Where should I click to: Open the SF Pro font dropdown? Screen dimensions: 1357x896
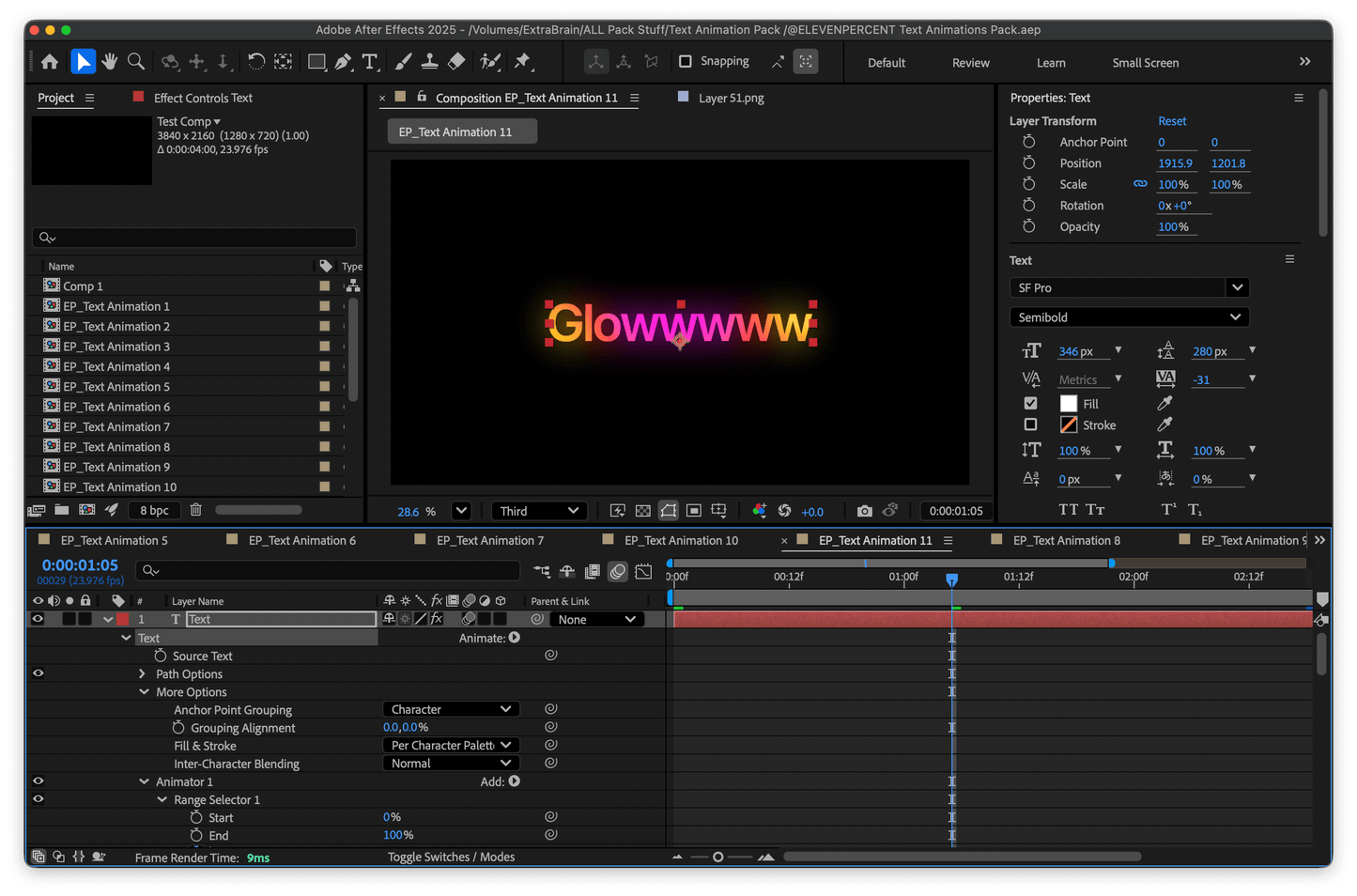tap(1236, 287)
